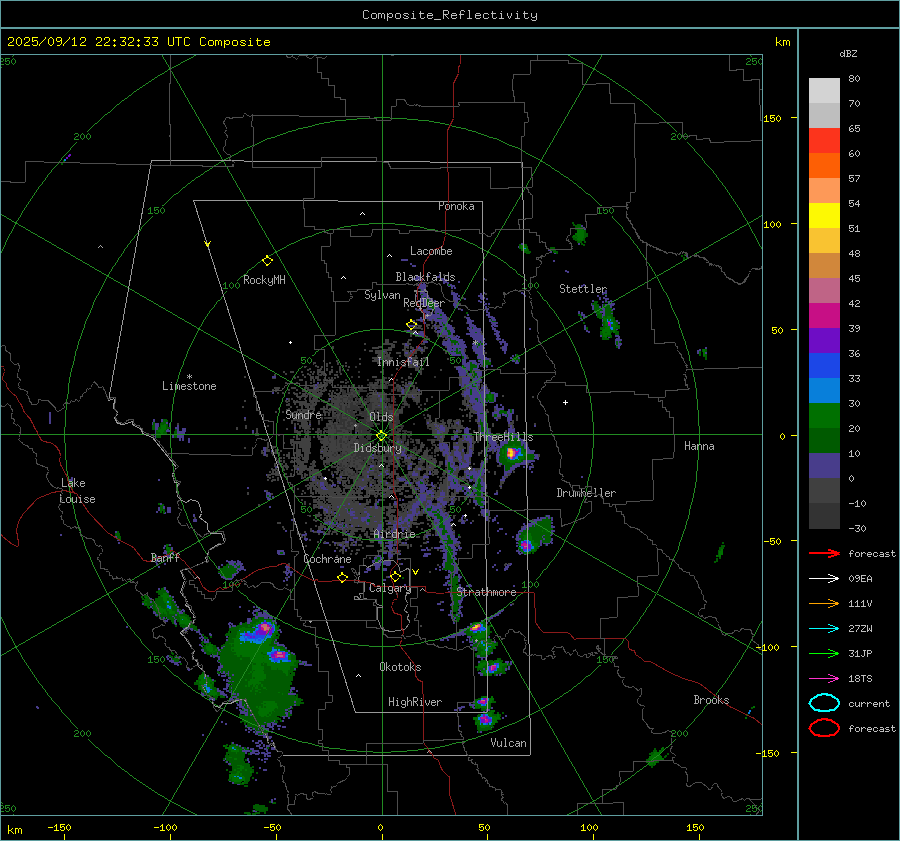Screen dimensions: 900x841
Task: Click the Lake Louise label
Action: pyautogui.click(x=77, y=491)
